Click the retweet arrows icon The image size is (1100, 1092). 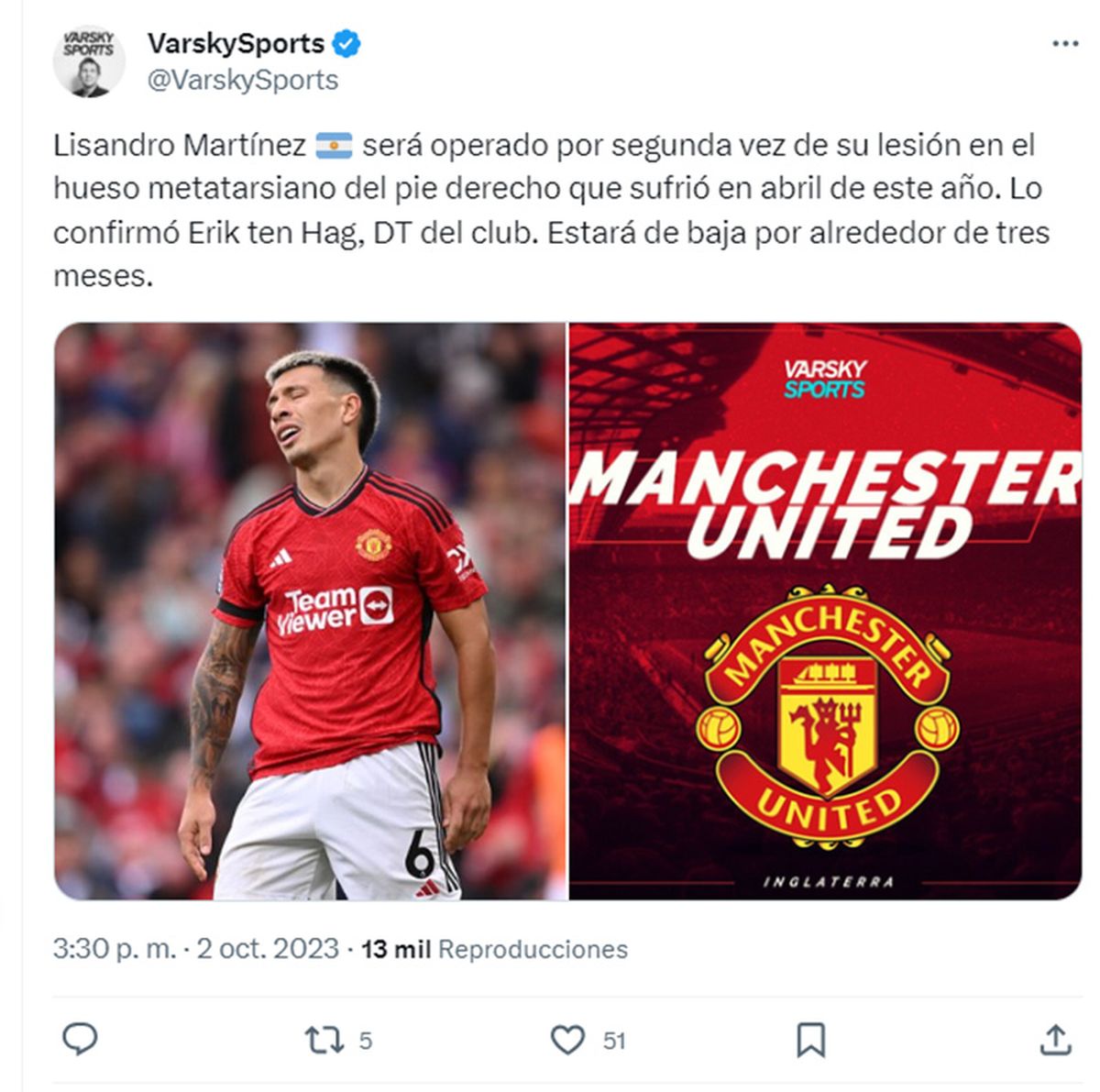tap(324, 1041)
